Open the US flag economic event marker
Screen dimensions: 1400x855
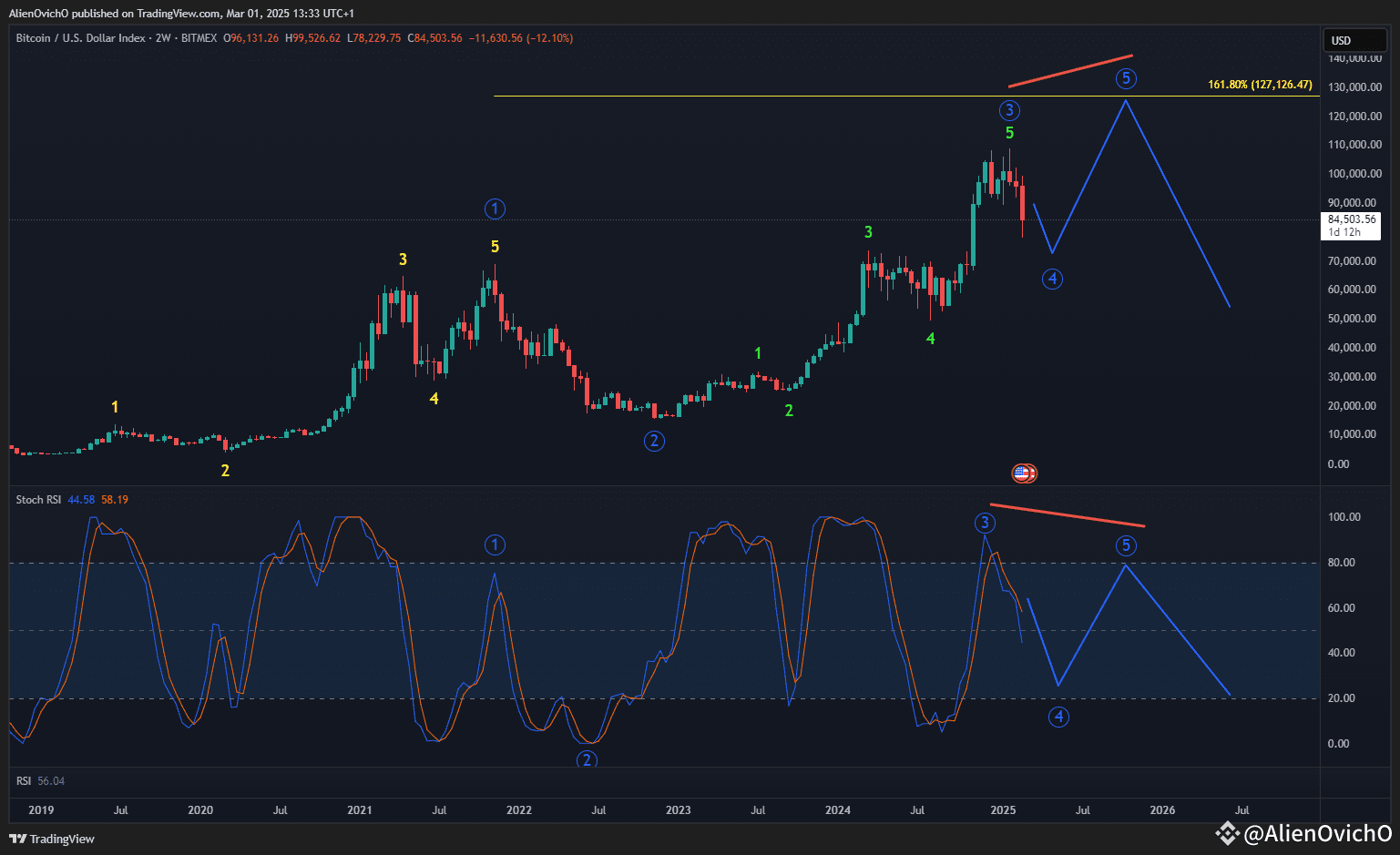tap(1024, 473)
